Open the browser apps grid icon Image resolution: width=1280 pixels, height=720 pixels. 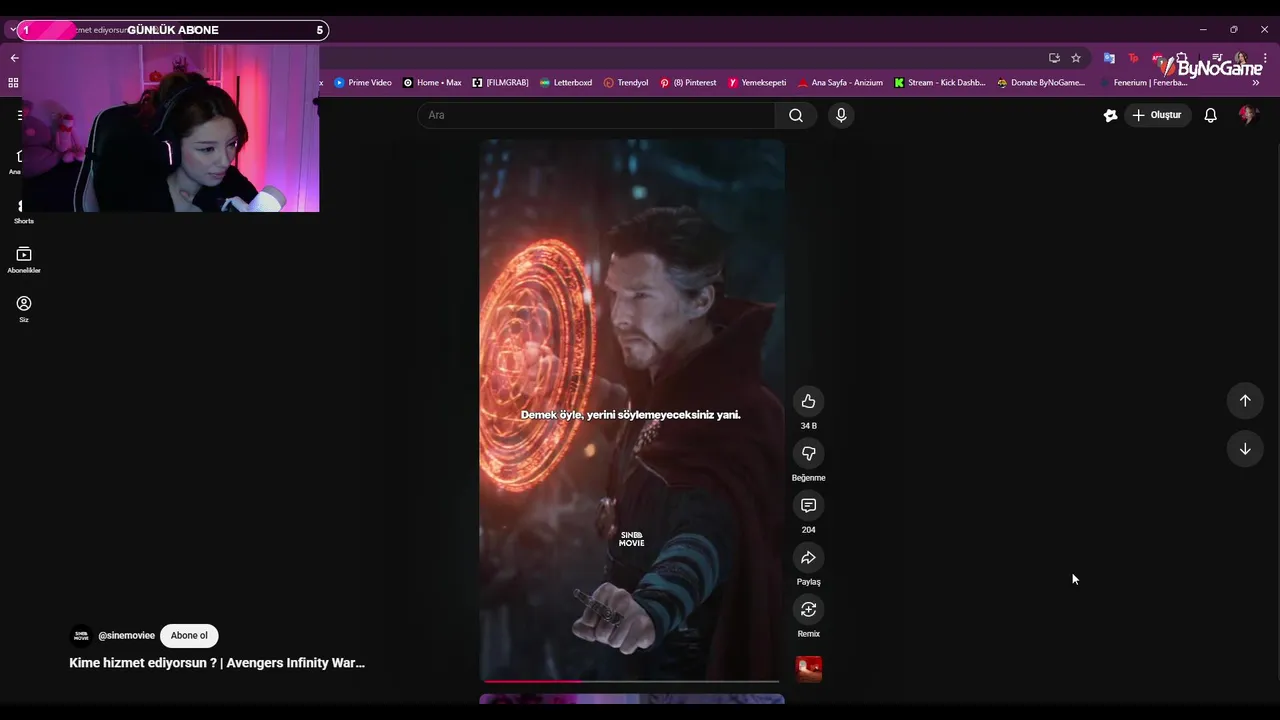pos(13,83)
